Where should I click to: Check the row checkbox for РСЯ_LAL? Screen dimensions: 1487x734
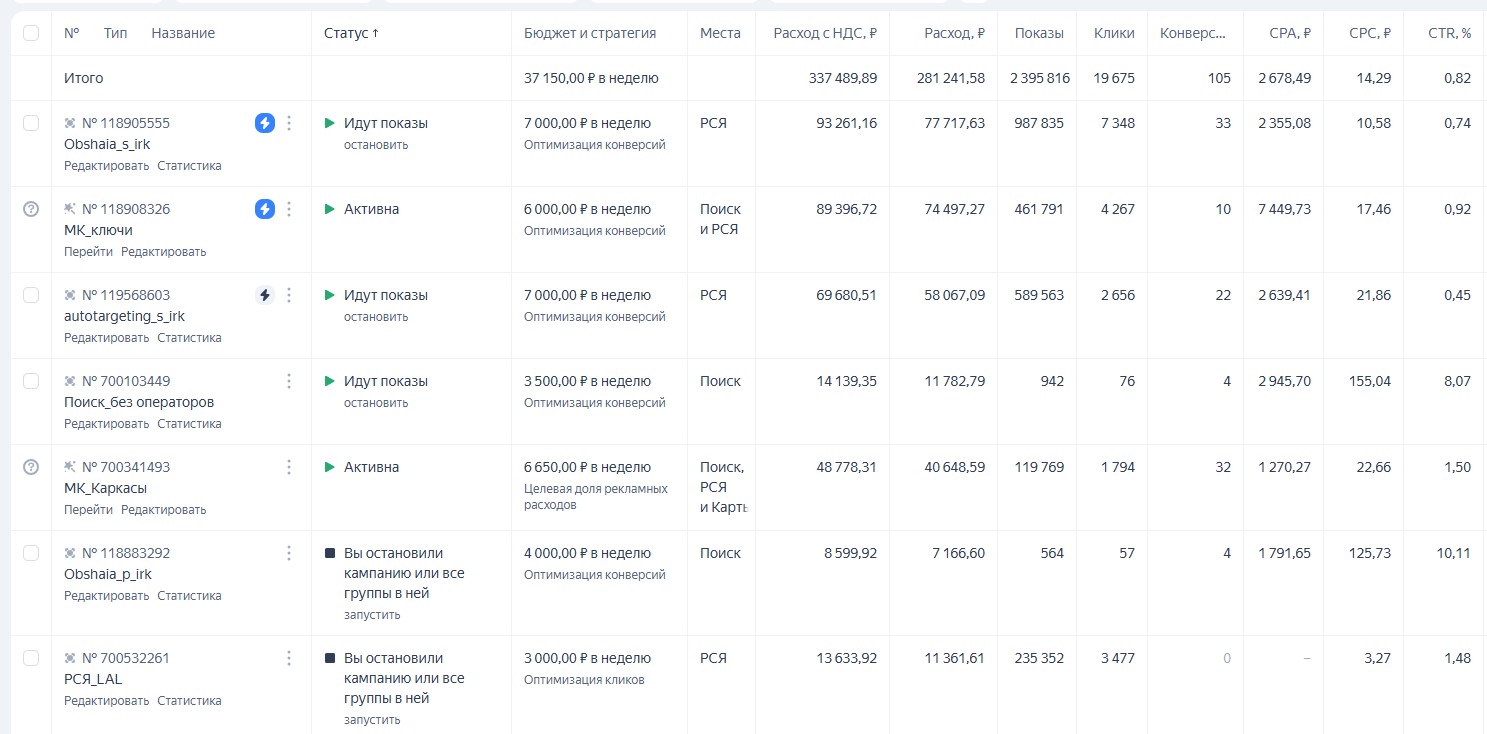tap(31, 657)
